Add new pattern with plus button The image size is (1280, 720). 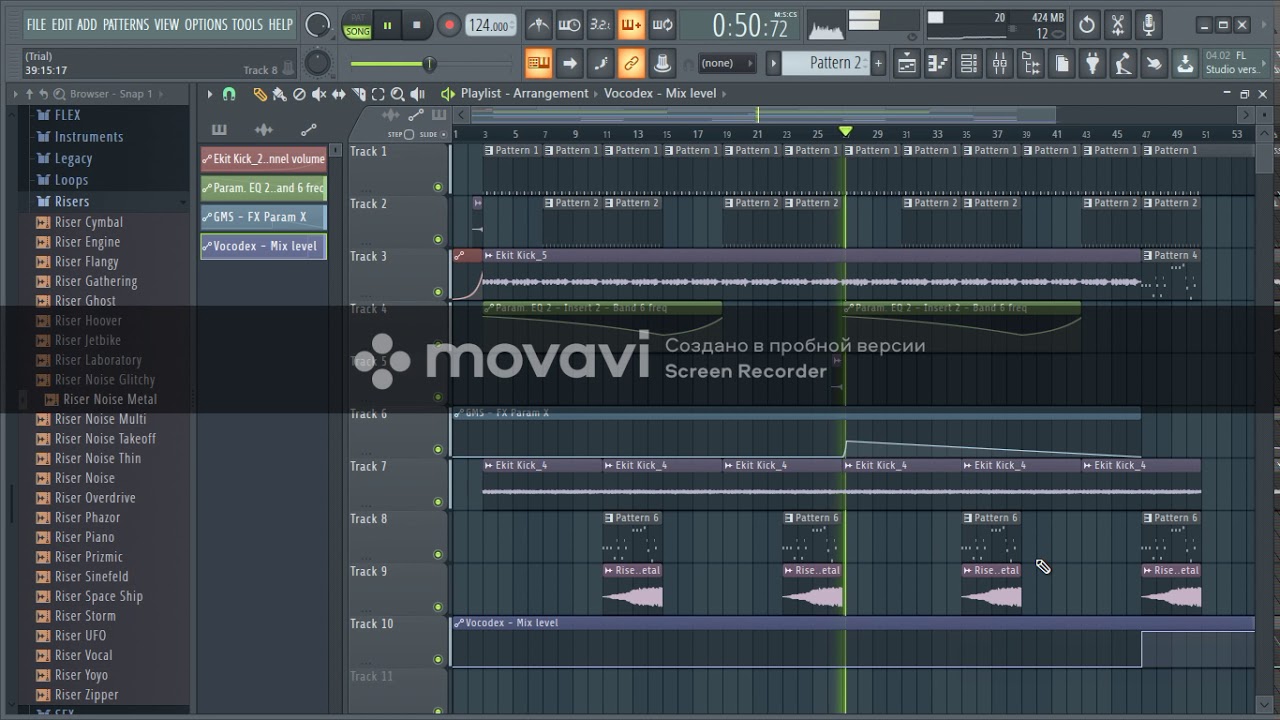coord(878,63)
